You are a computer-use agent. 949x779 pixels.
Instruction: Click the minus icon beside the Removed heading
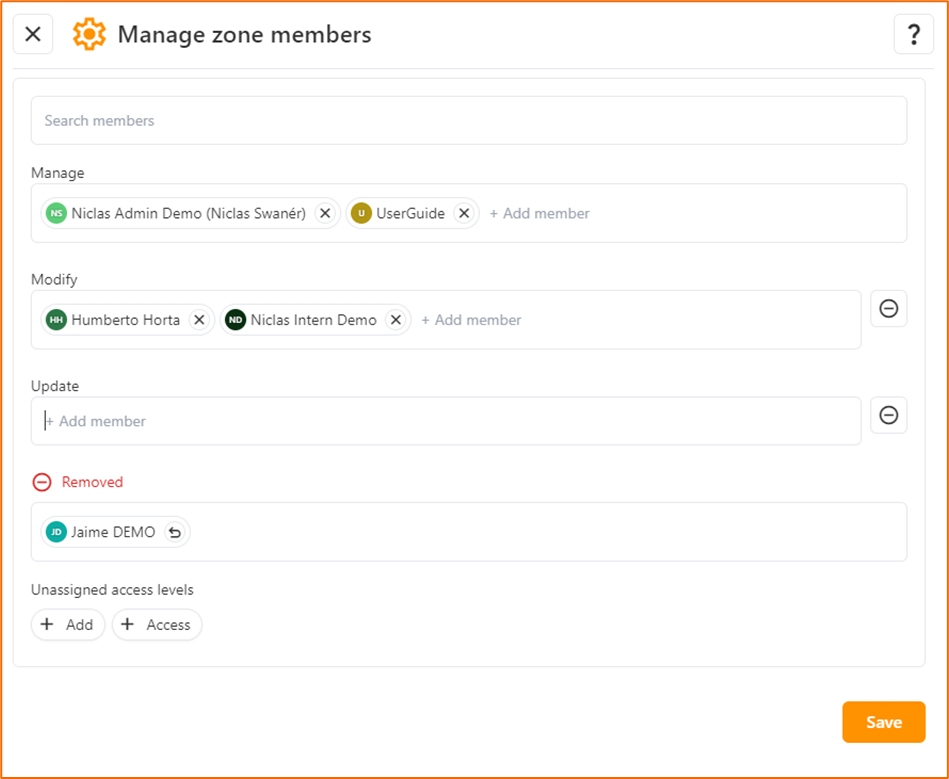tap(40, 482)
